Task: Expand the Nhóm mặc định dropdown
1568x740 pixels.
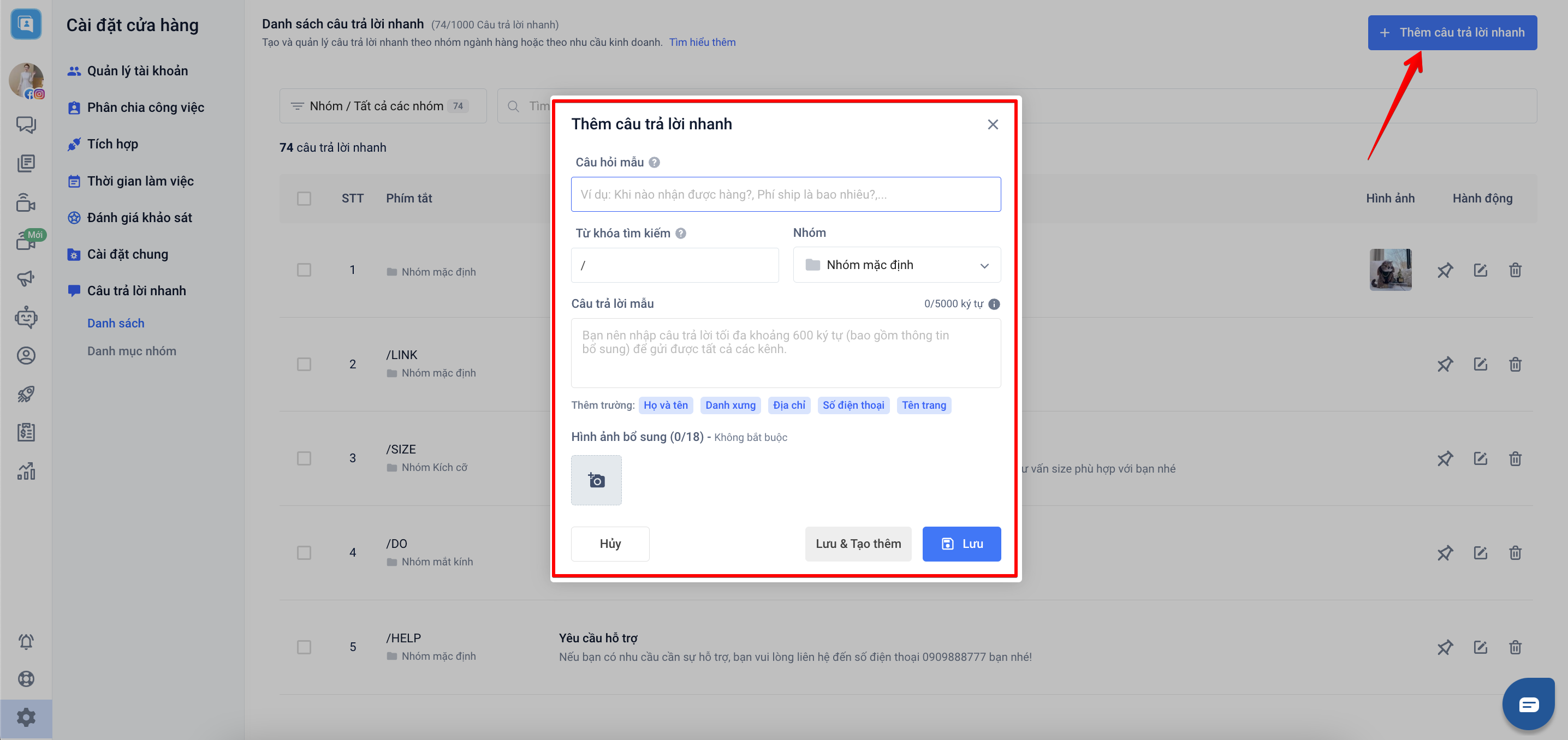Action: (x=896, y=265)
